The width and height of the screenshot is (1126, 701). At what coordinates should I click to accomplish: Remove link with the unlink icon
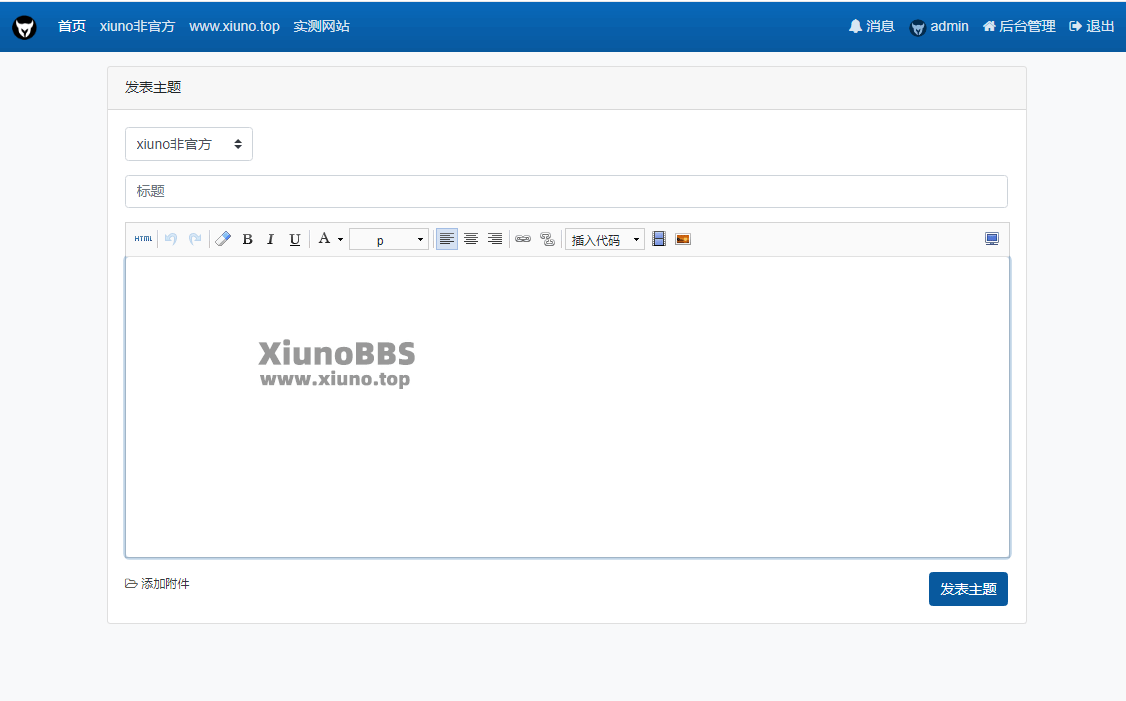point(547,239)
